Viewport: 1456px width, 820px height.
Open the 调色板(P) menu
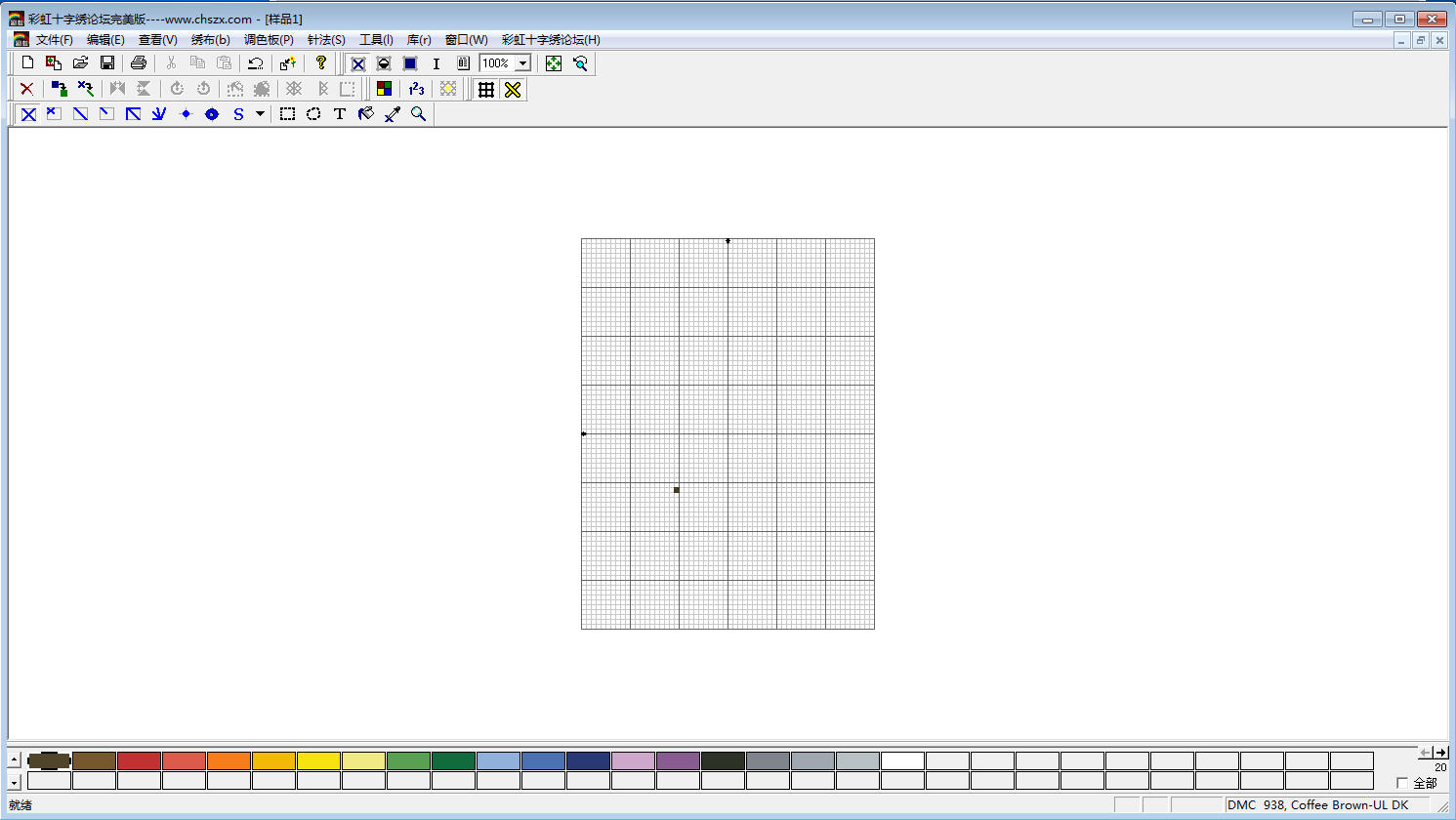click(269, 40)
